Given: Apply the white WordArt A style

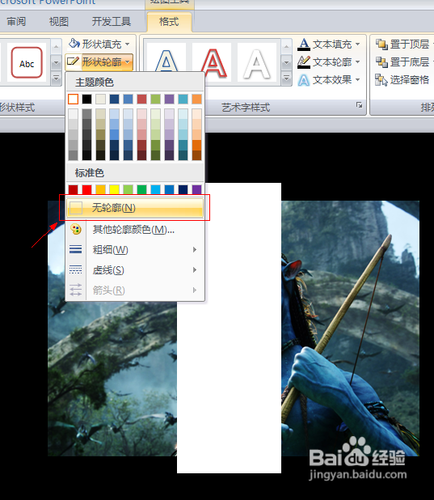Looking at the screenshot, I should [257, 62].
